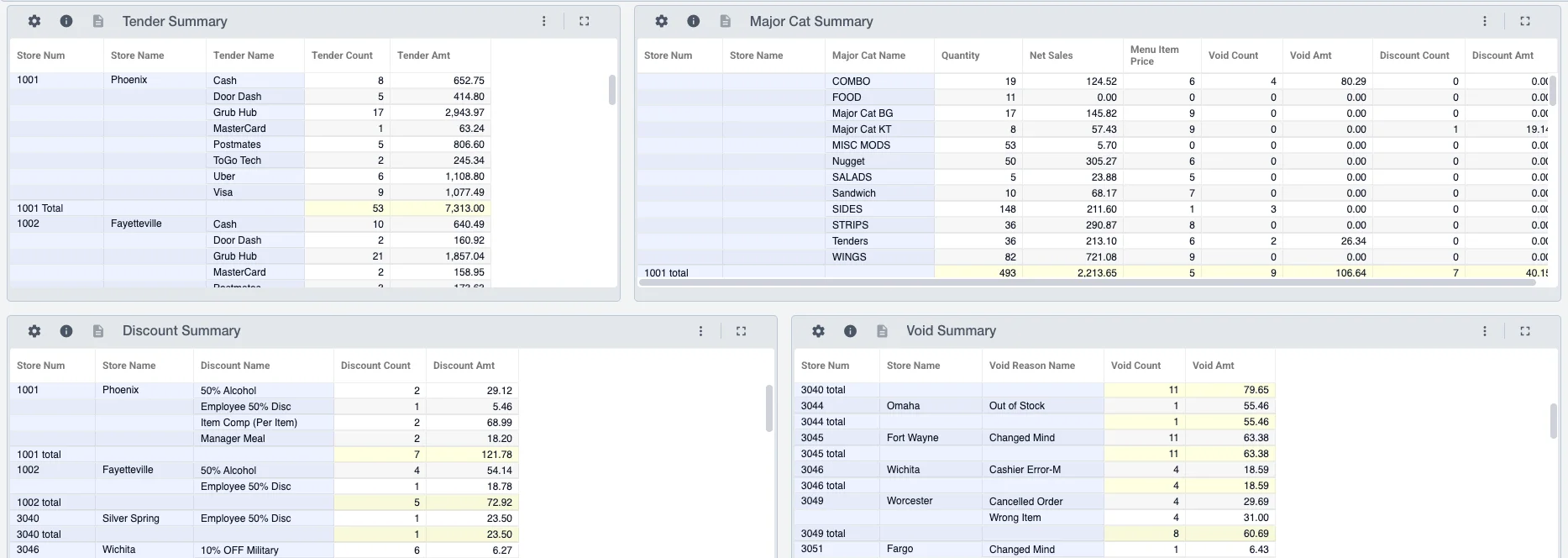Select Major Cat KT category row
The image size is (1568, 558).
[x=1092, y=129]
